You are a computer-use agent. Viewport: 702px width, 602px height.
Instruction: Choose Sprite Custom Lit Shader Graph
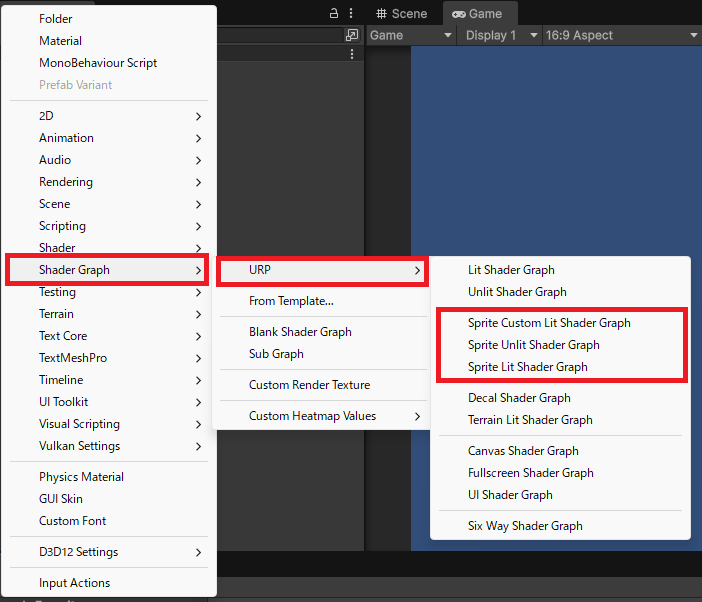549,323
